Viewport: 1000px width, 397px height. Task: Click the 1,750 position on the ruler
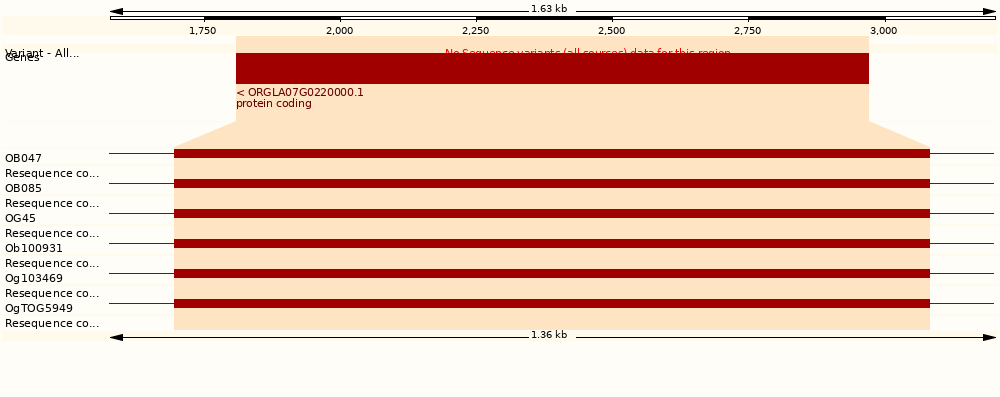pyautogui.click(x=203, y=31)
